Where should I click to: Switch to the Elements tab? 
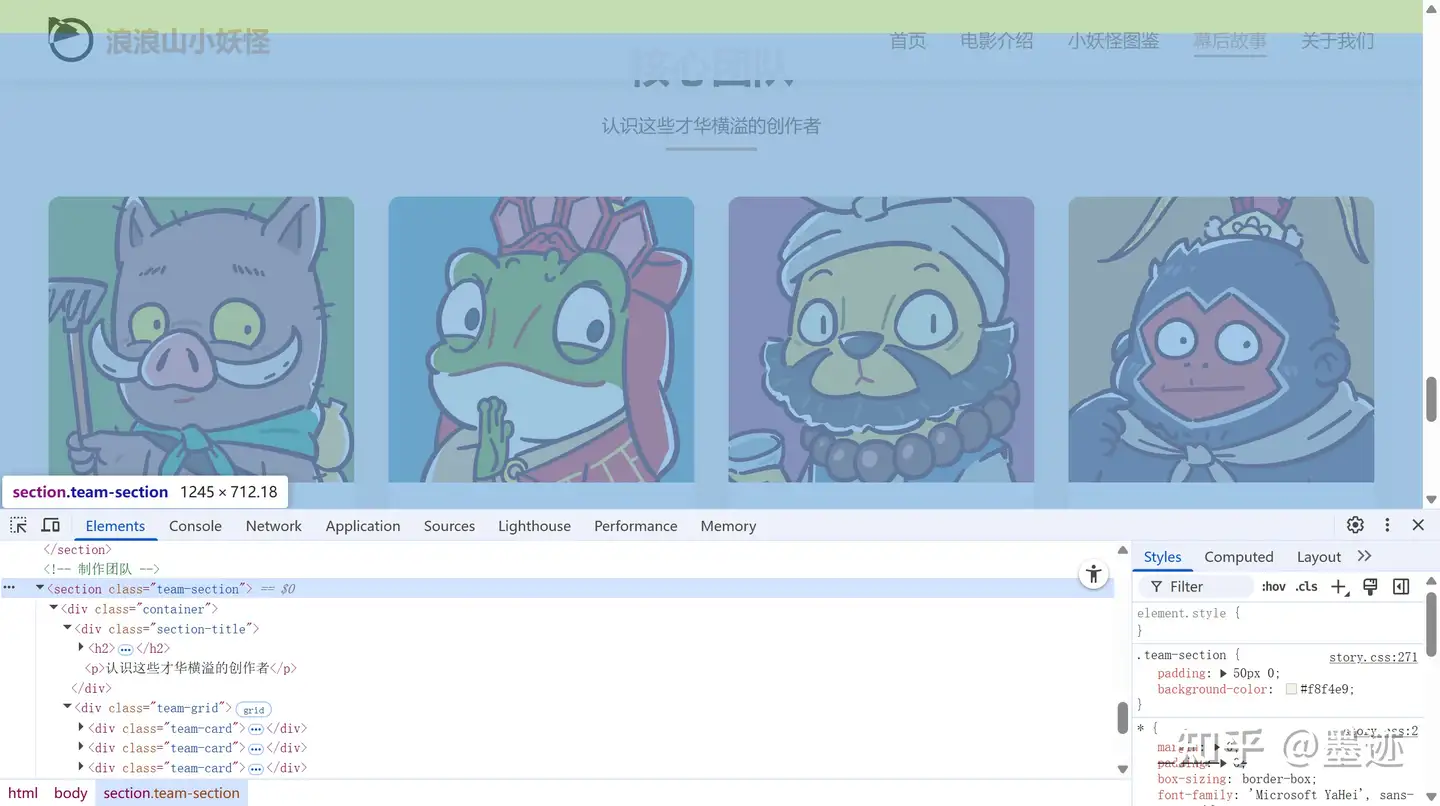pyautogui.click(x=115, y=526)
